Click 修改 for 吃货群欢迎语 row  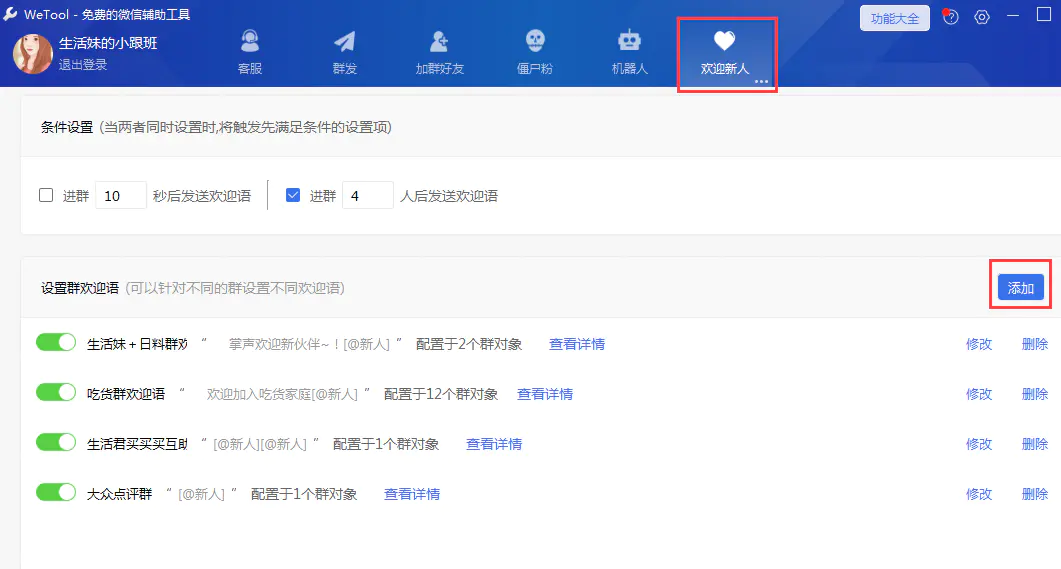[x=978, y=394]
